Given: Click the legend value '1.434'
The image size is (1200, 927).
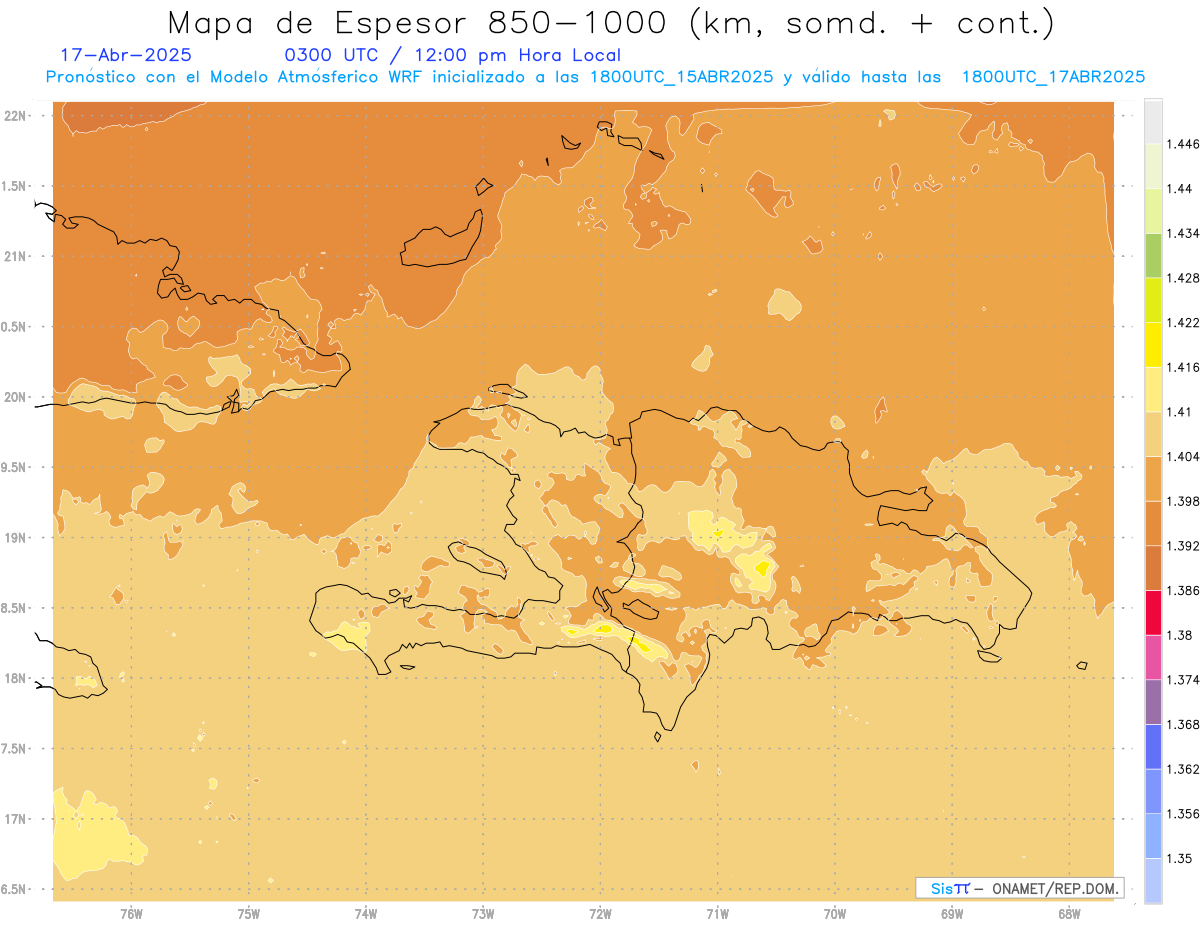Looking at the screenshot, I should click(x=1182, y=233).
